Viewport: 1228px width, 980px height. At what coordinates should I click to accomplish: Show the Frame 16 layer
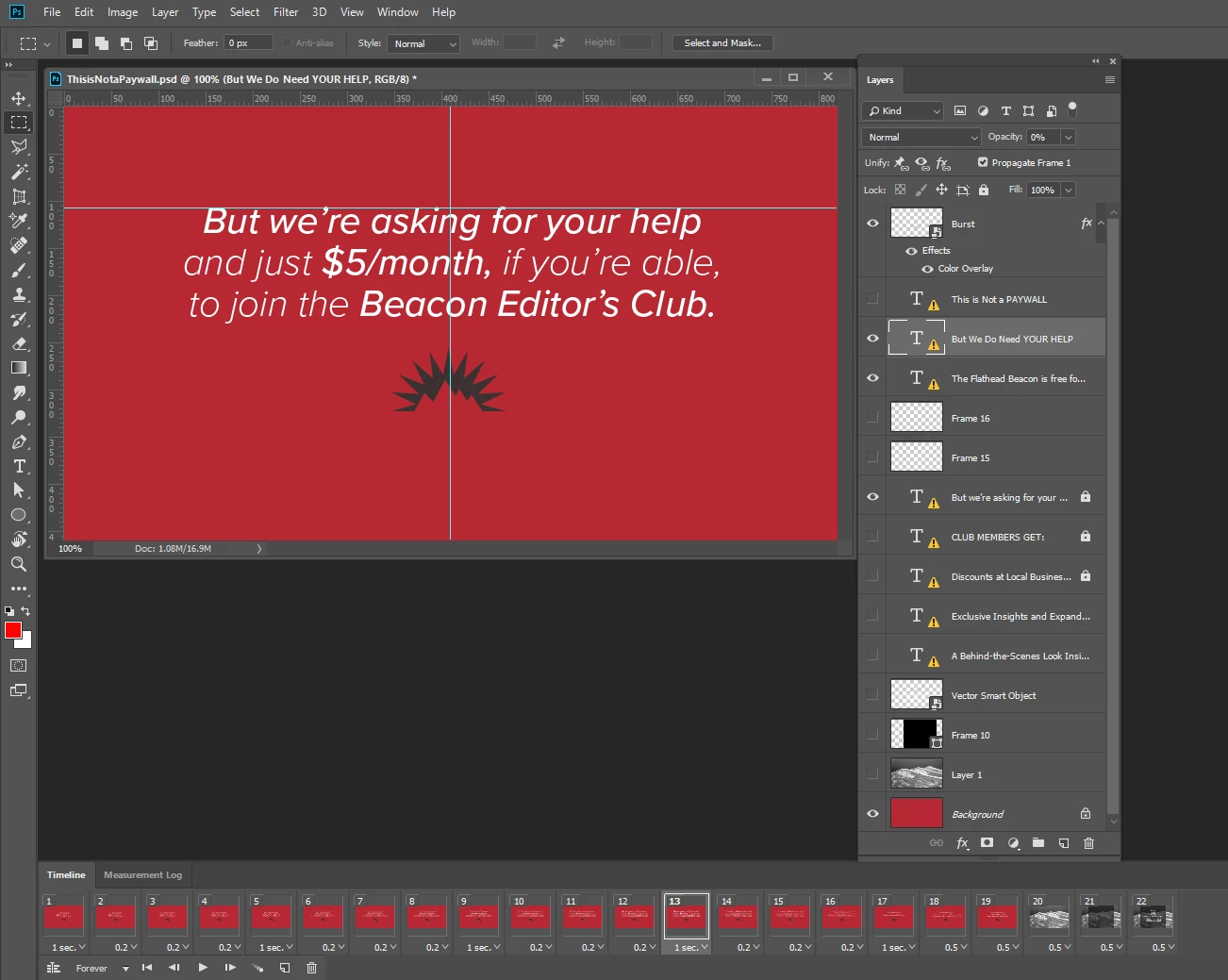point(872,417)
